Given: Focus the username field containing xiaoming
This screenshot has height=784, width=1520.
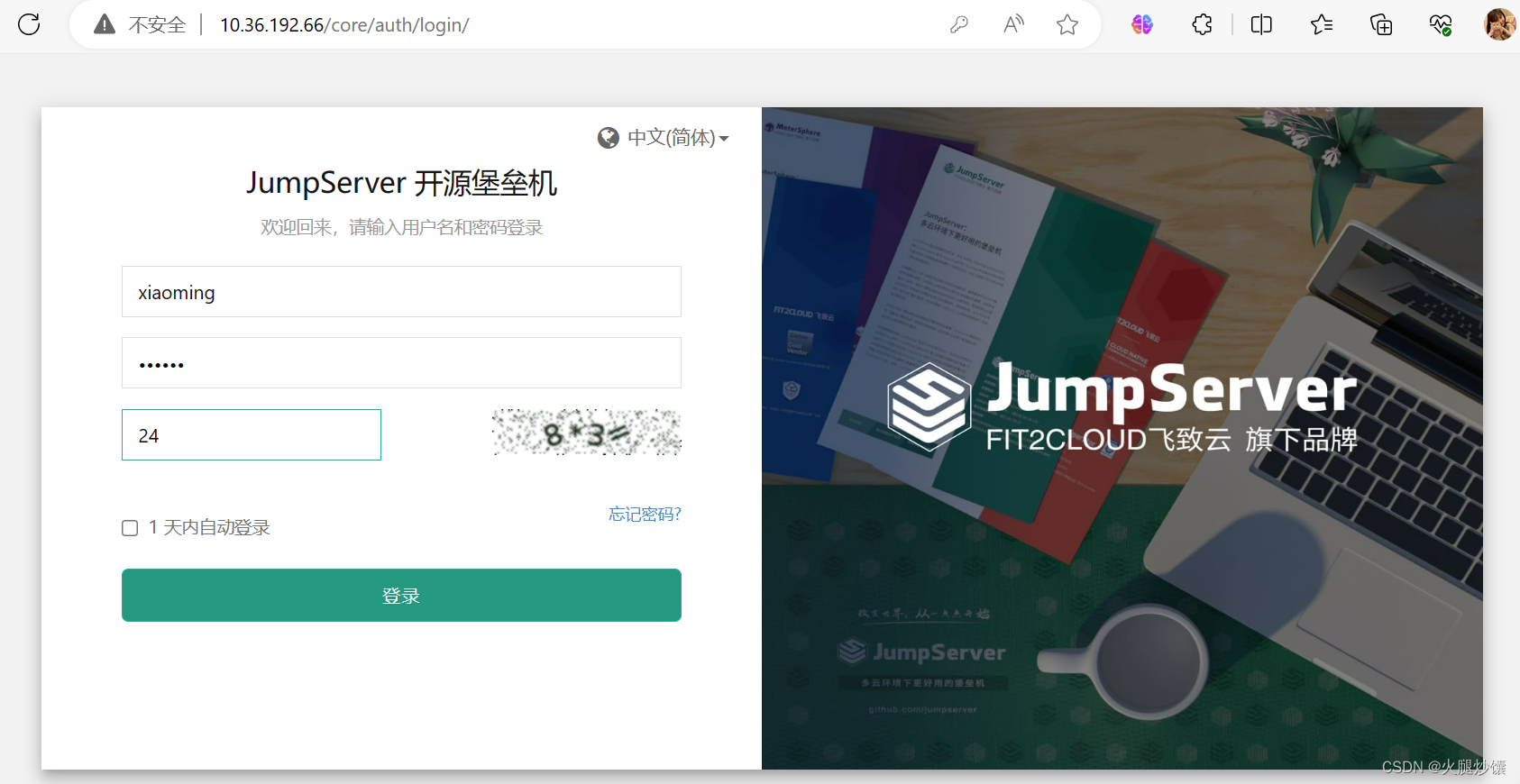Looking at the screenshot, I should [x=401, y=292].
